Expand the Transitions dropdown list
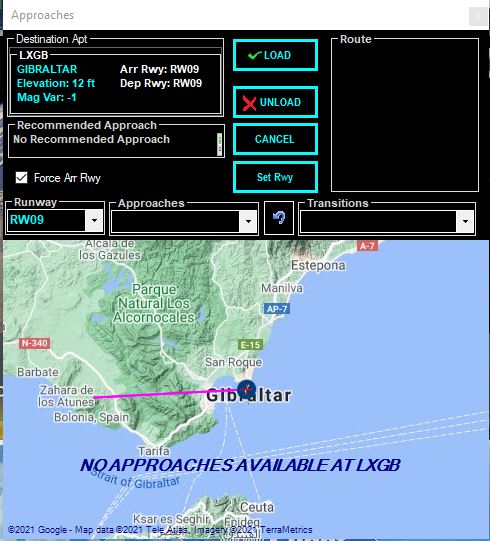Image resolution: width=490 pixels, height=541 pixels. (x=465, y=221)
